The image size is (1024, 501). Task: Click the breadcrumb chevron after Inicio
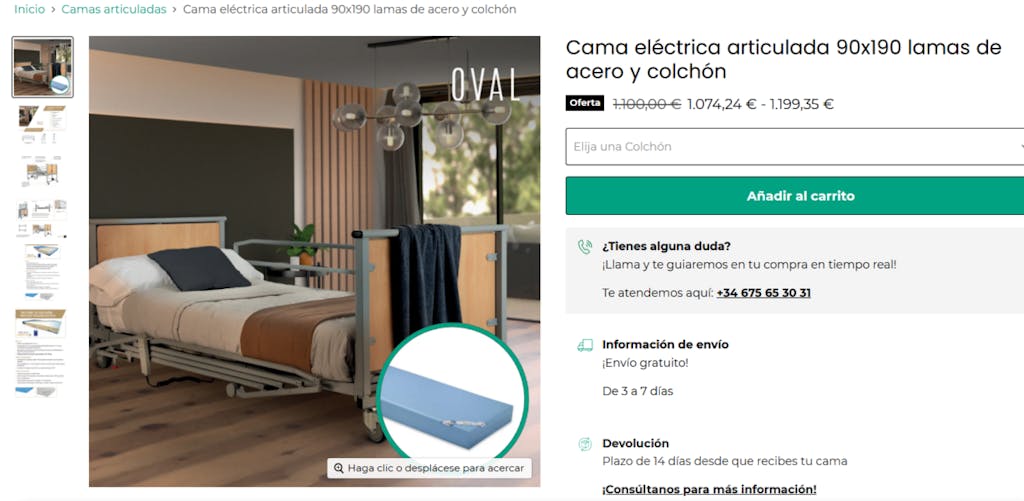pos(54,10)
